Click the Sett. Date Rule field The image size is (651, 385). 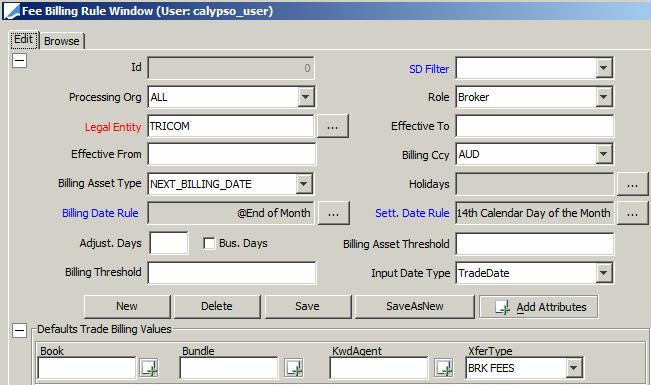pyautogui.click(x=534, y=213)
